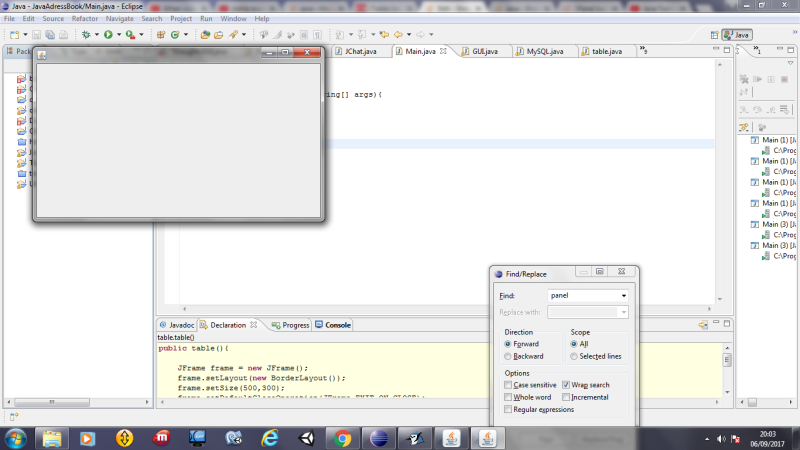
Task: Open the Debug configurations dropdown arrow
Action: (x=96, y=35)
